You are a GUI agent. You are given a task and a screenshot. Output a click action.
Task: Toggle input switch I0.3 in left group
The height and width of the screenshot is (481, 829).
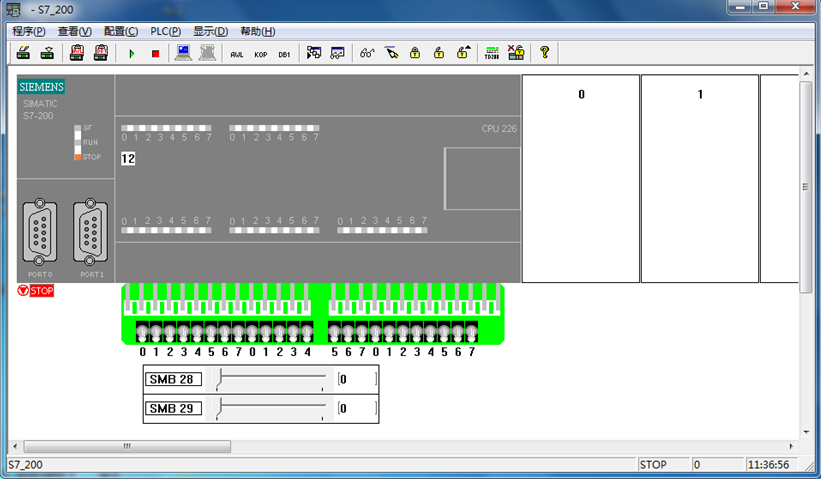click(183, 333)
